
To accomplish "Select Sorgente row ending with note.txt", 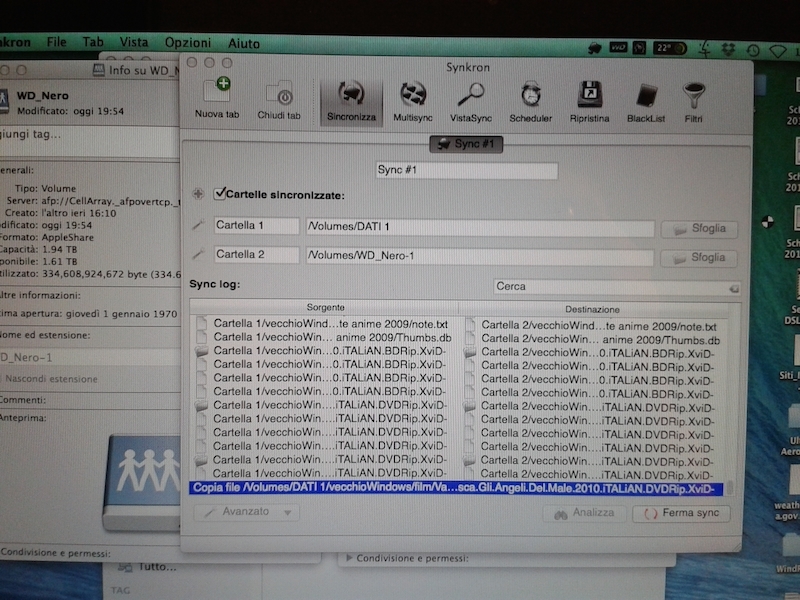I will click(x=326, y=323).
